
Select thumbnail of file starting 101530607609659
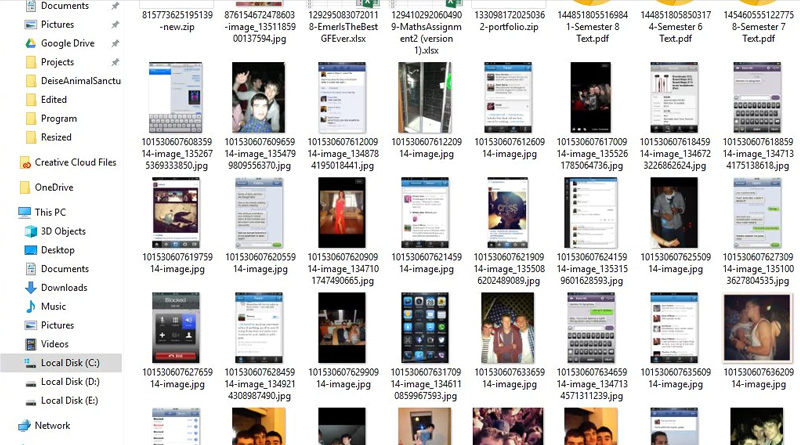pos(259,97)
